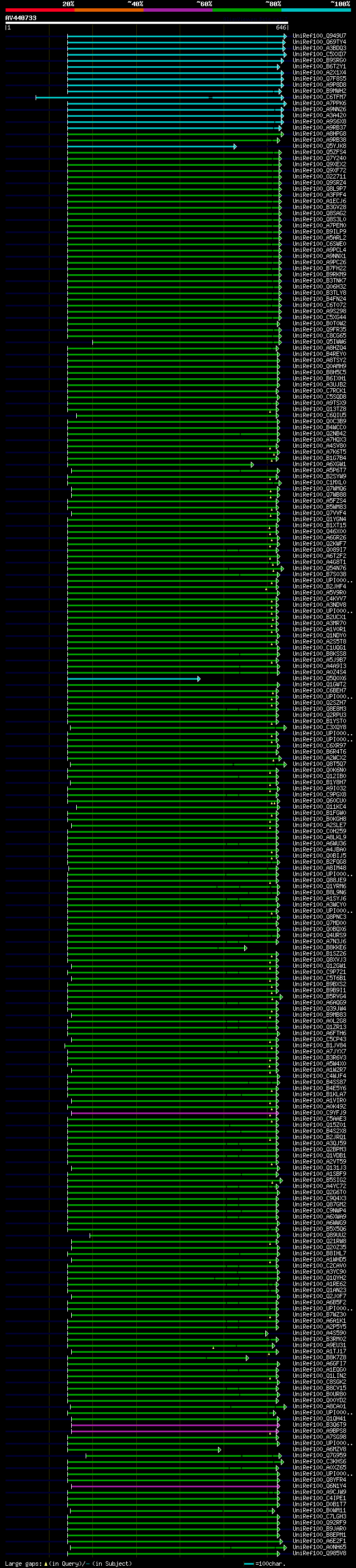Open hit UniRef100_B9ILP9
The width and height of the screenshot is (356, 1568).
319,232
